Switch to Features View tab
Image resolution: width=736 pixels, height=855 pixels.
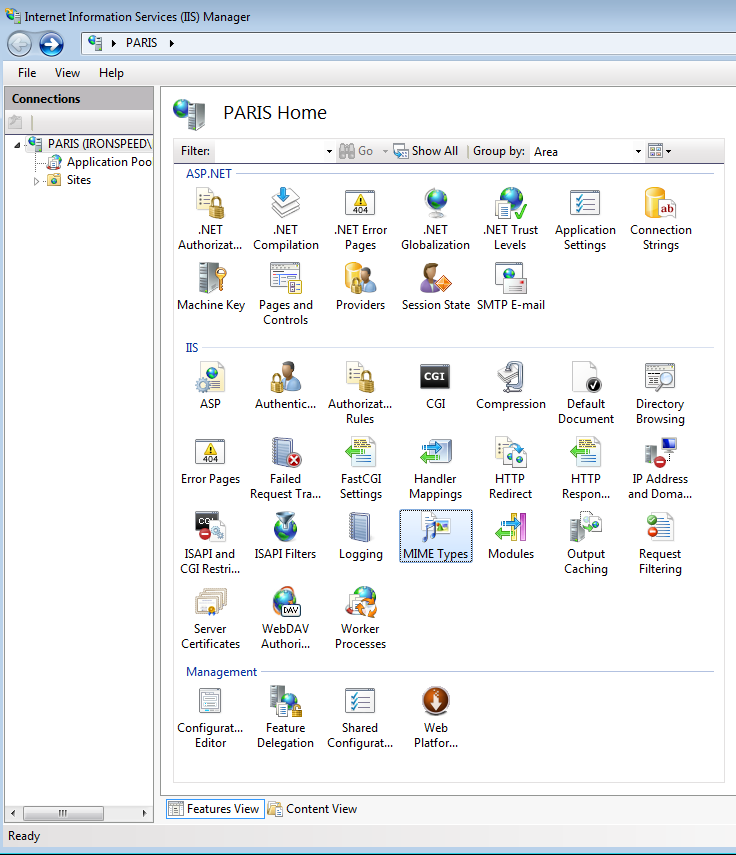coord(215,809)
